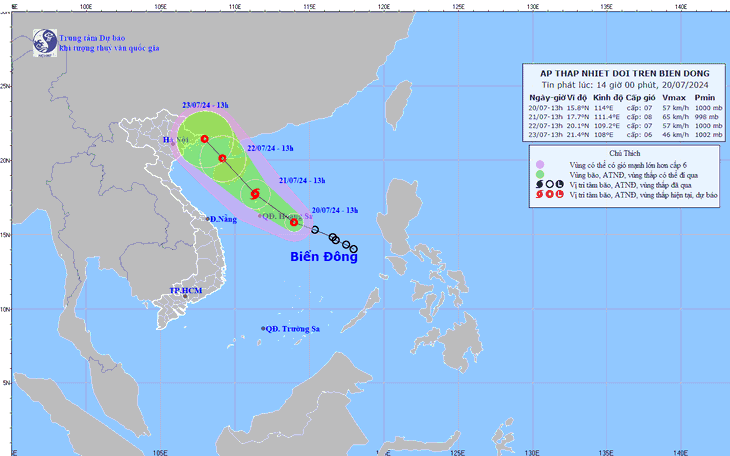The width and height of the screenshot is (730, 456).
Task: Click the '23/07-13h' table row date
Action: pos(546,135)
